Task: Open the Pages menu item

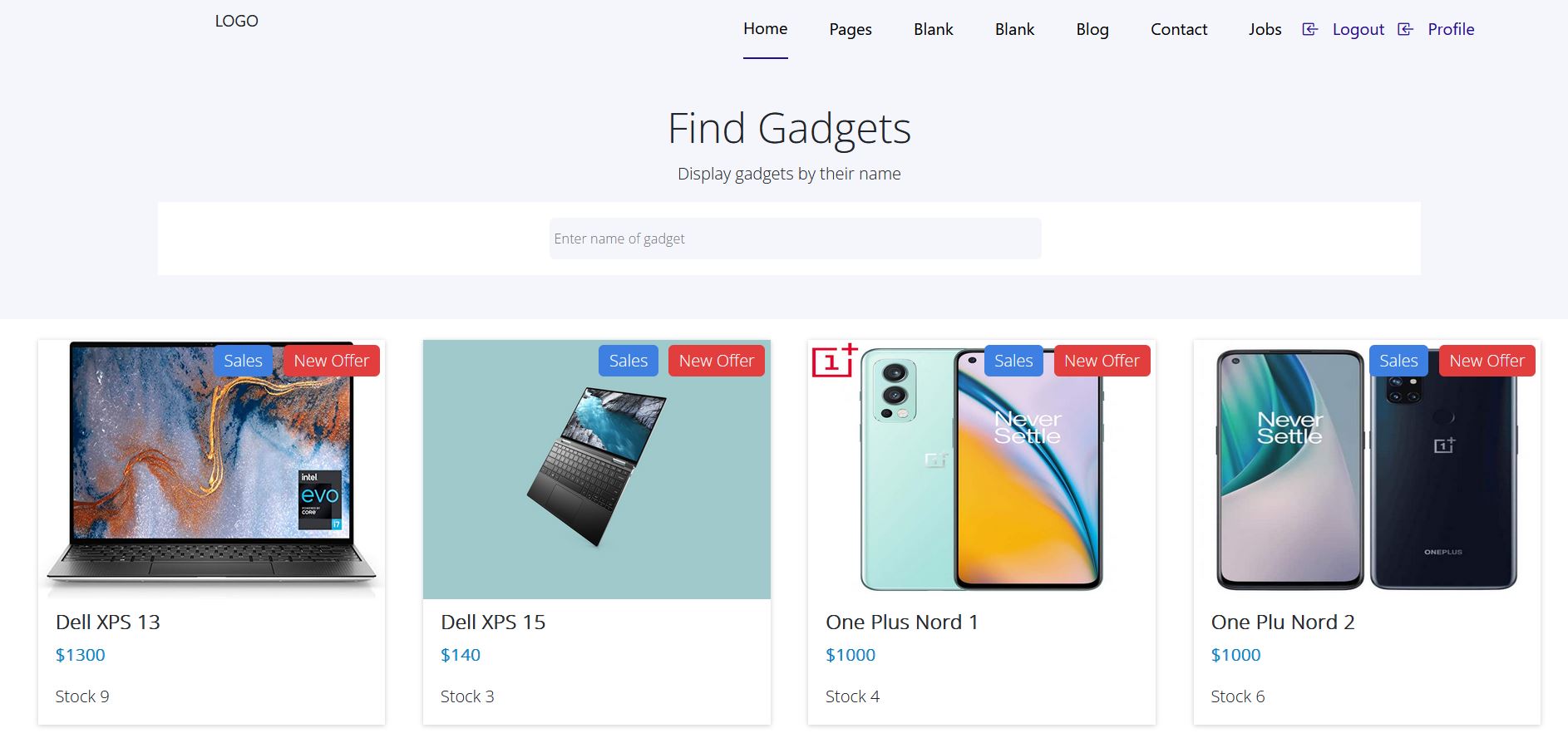Action: pyautogui.click(x=850, y=30)
